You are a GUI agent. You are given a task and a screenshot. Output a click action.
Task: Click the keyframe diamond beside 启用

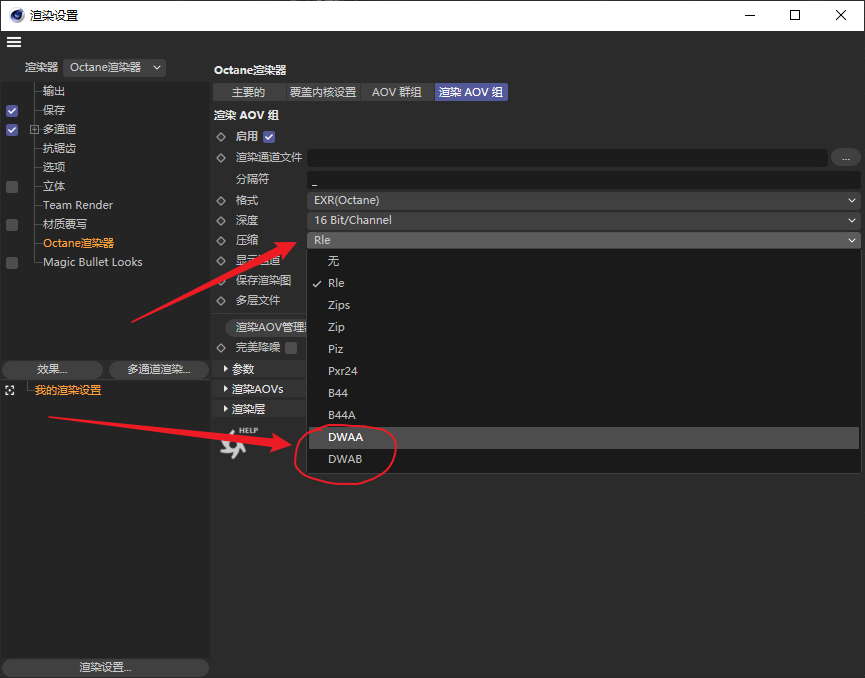tap(221, 137)
